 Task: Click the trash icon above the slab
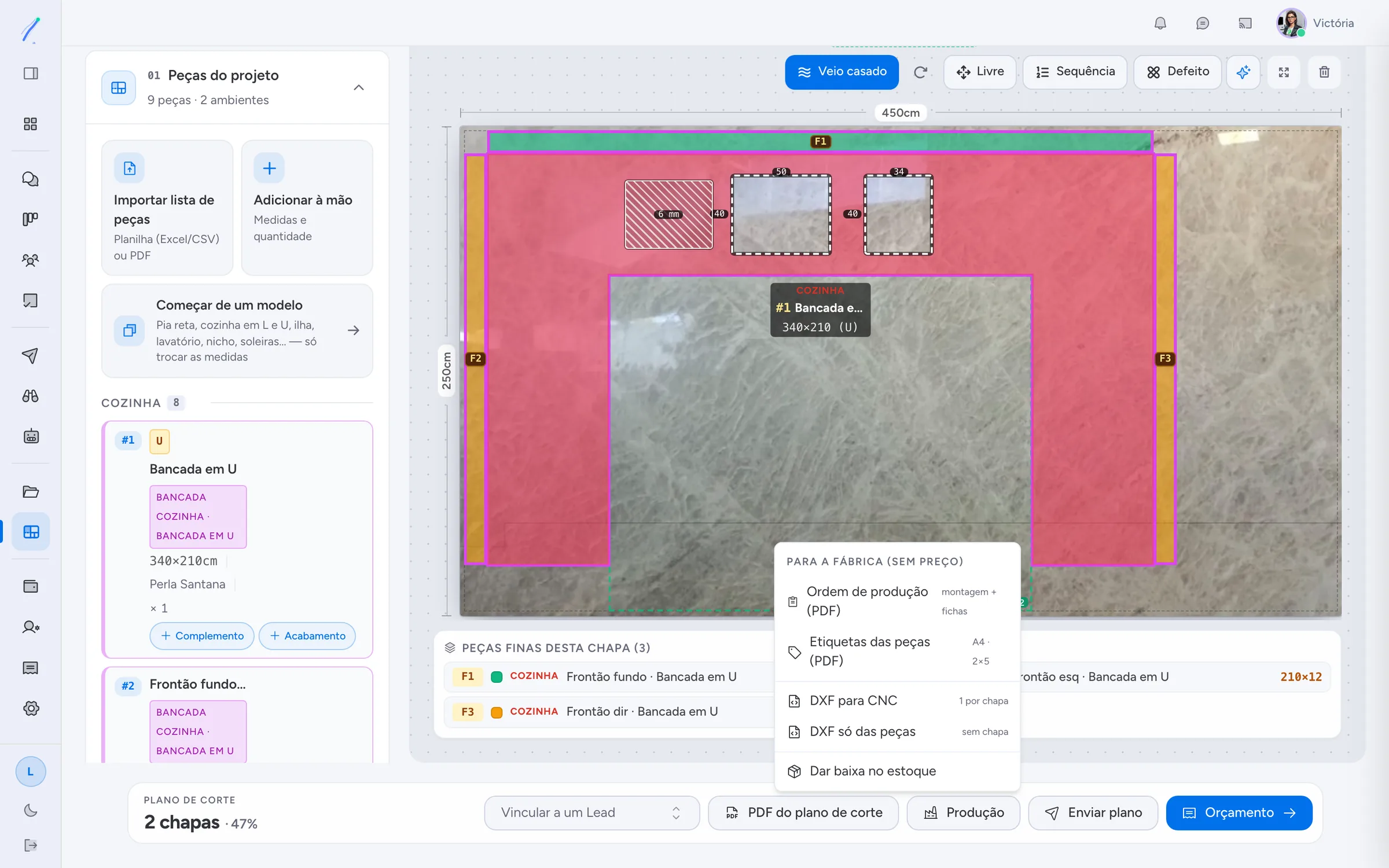click(1324, 72)
